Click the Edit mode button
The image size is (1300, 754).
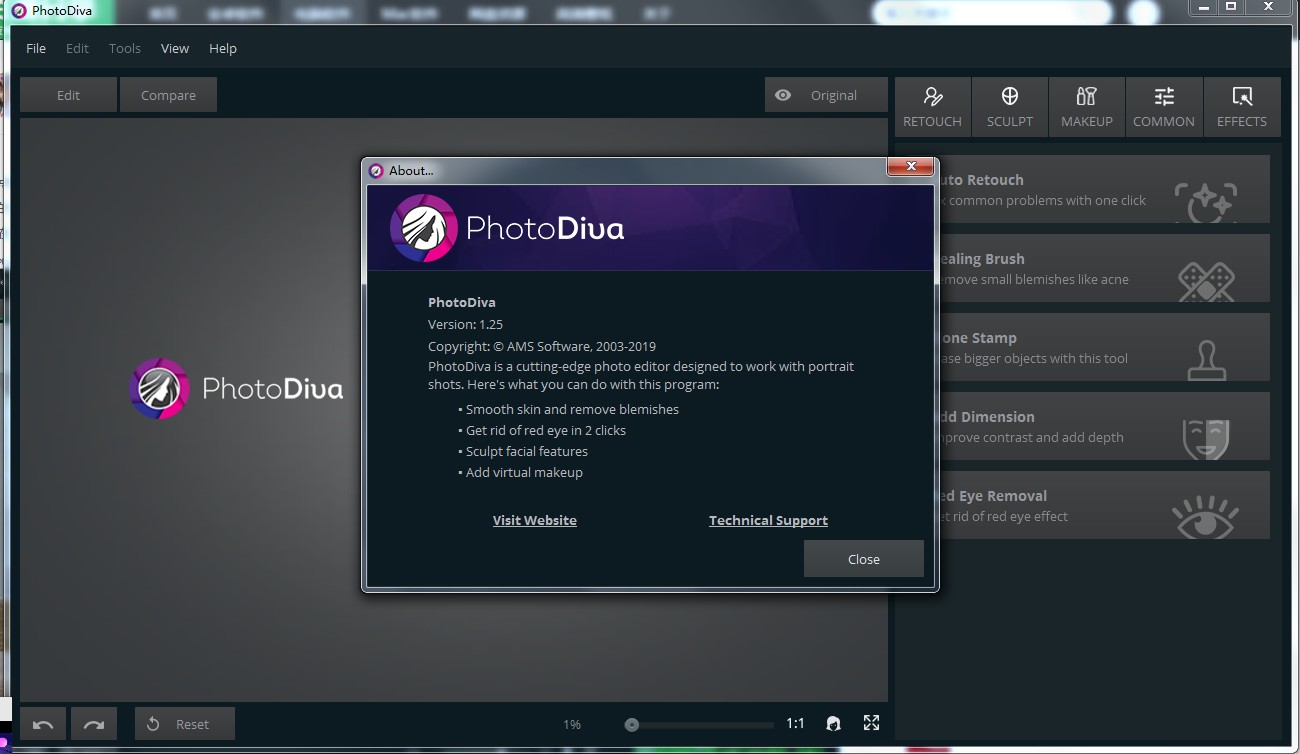click(68, 95)
